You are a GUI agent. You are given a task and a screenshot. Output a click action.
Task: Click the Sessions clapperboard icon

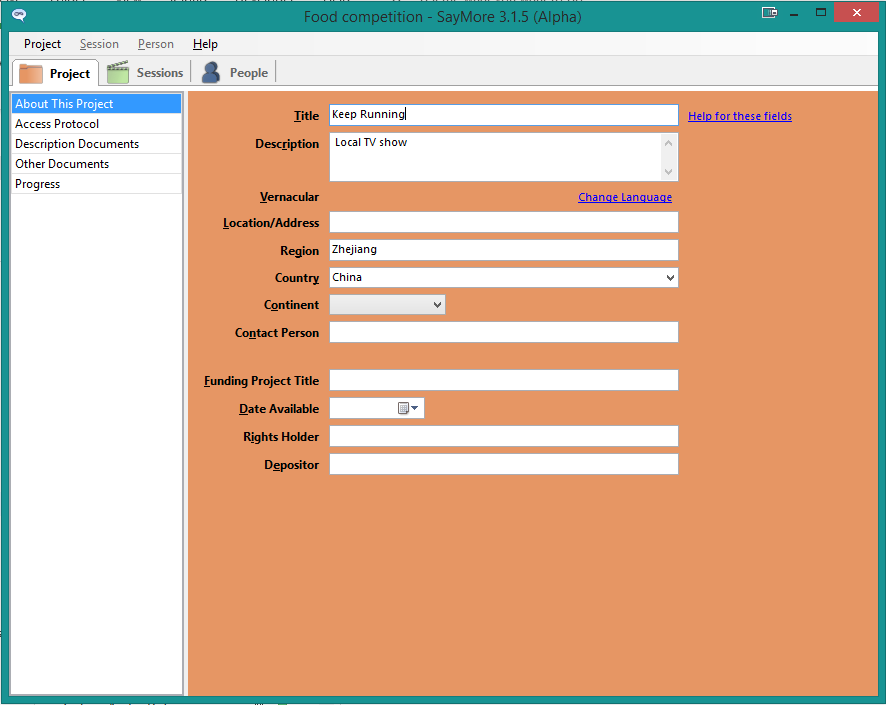coord(118,72)
